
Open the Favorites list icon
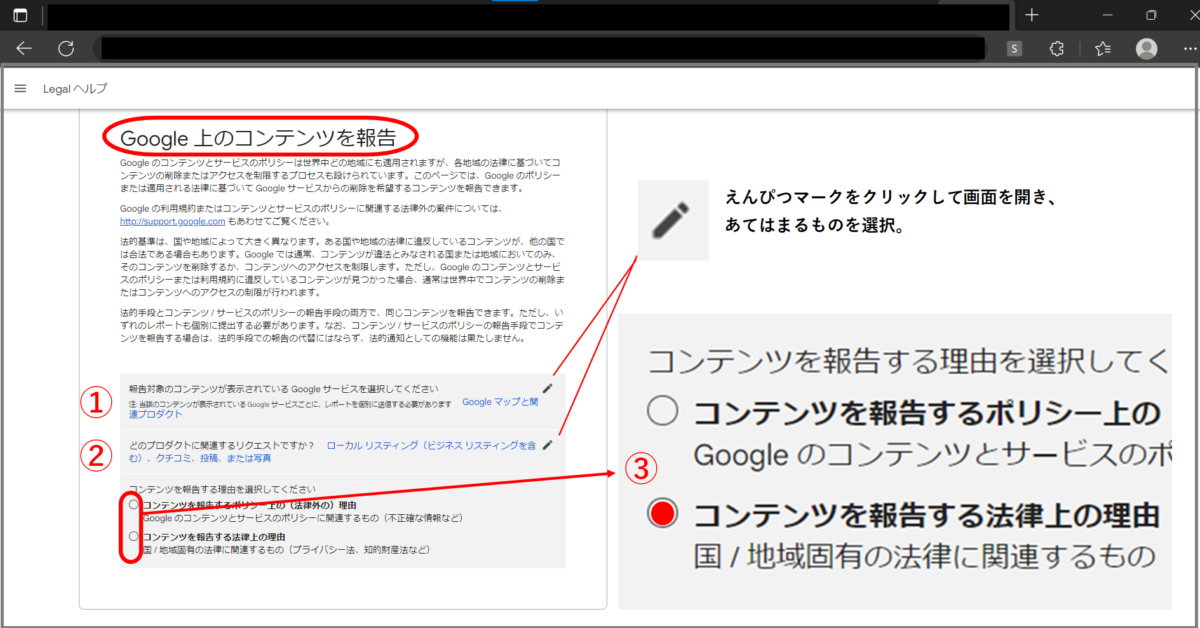tap(1103, 48)
